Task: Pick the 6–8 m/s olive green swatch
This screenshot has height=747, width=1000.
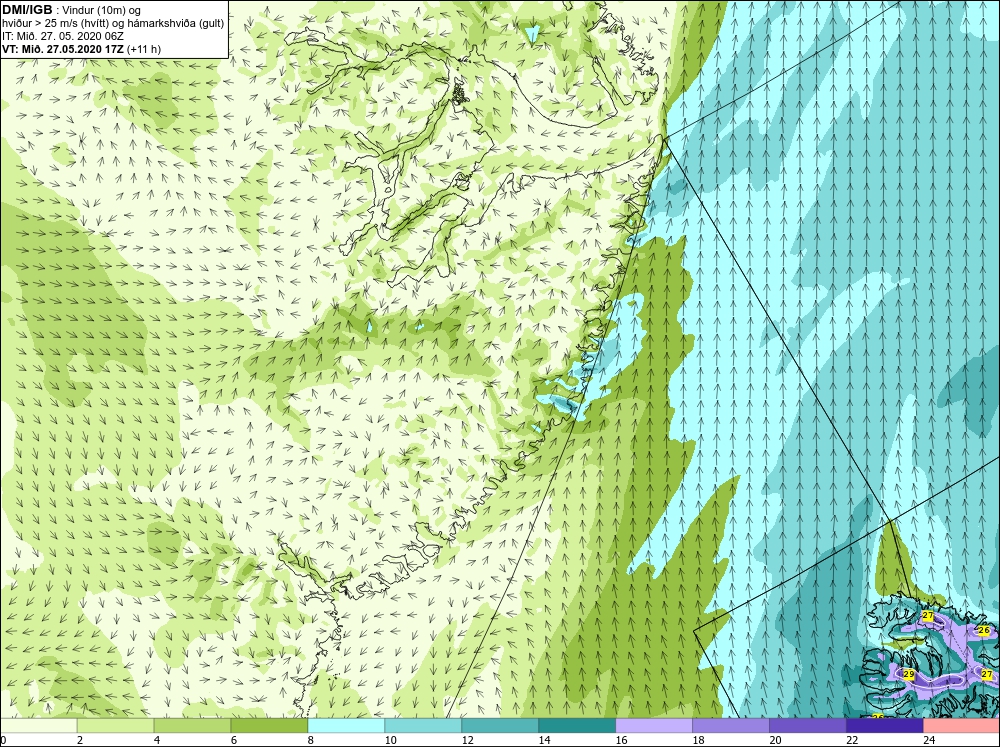Action: click(x=269, y=725)
